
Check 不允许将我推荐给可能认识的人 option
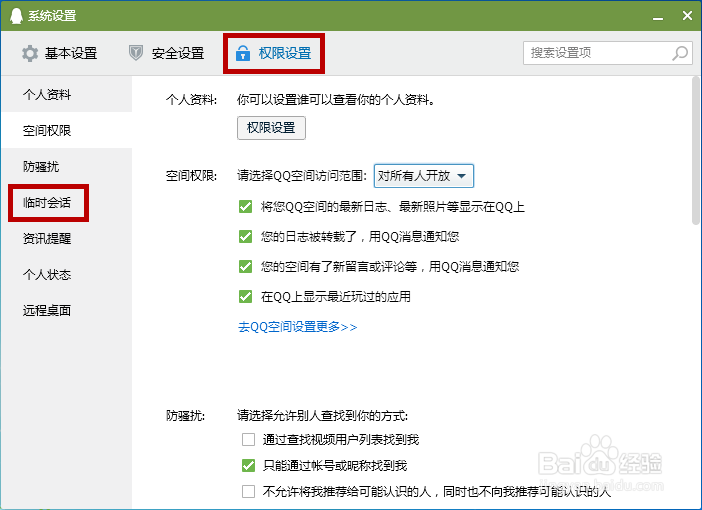[248, 492]
